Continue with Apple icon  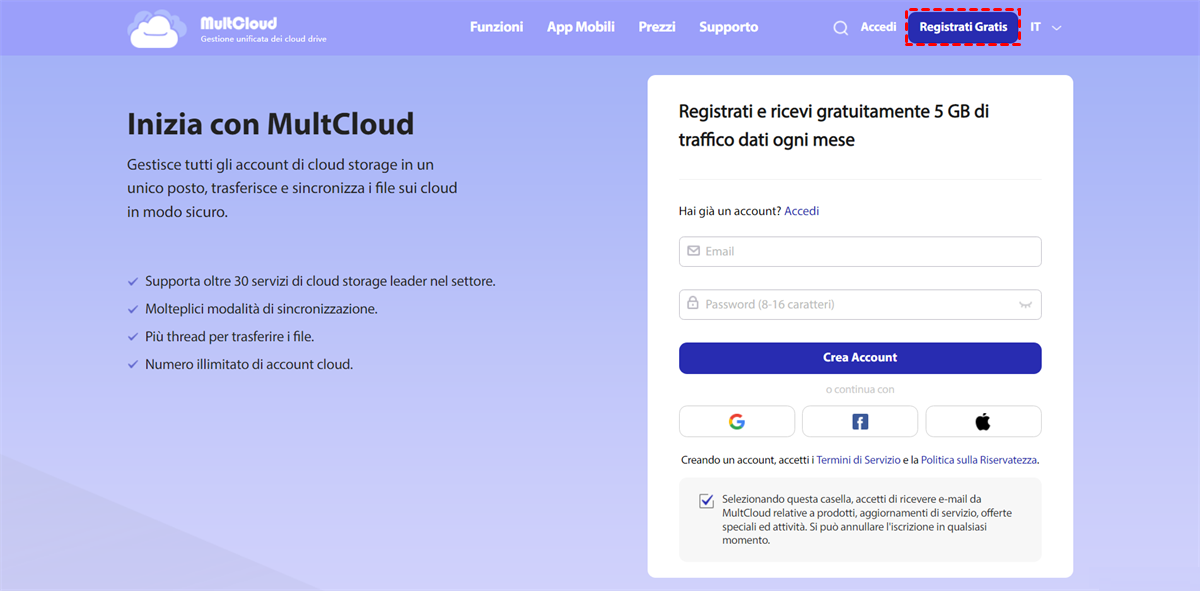[983, 422]
